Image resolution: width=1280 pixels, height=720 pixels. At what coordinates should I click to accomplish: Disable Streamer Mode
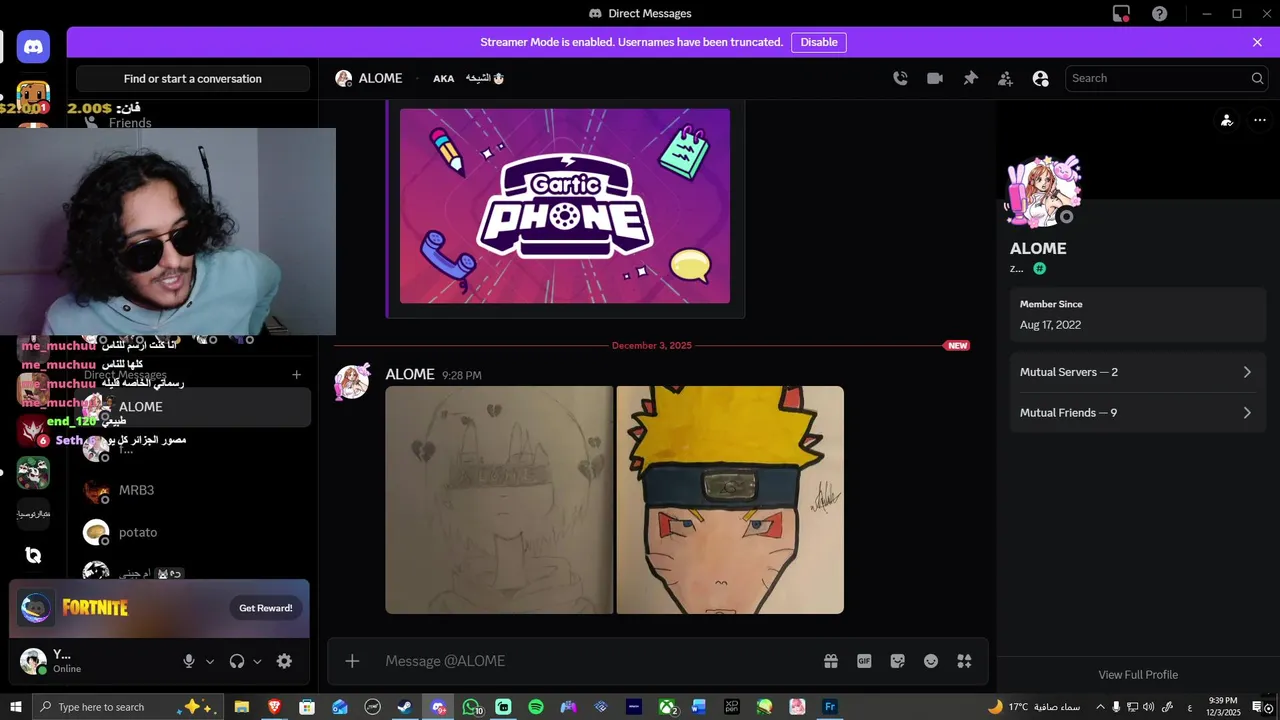(x=819, y=42)
